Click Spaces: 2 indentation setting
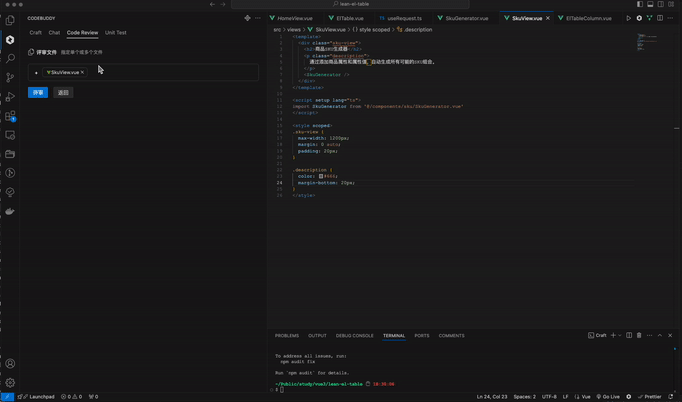The width and height of the screenshot is (682, 402). point(525,397)
